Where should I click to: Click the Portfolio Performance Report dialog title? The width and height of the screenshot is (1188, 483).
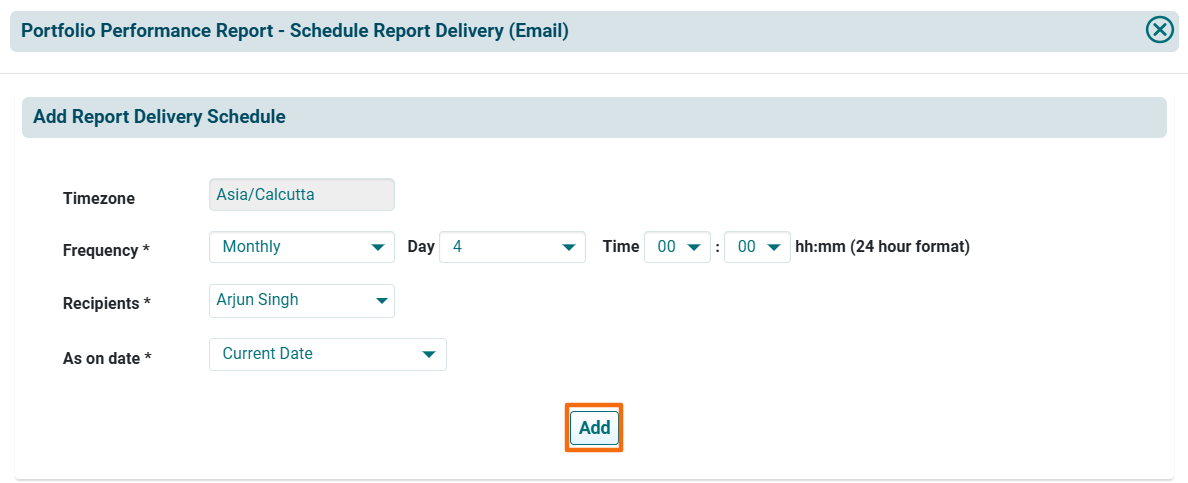tap(294, 31)
